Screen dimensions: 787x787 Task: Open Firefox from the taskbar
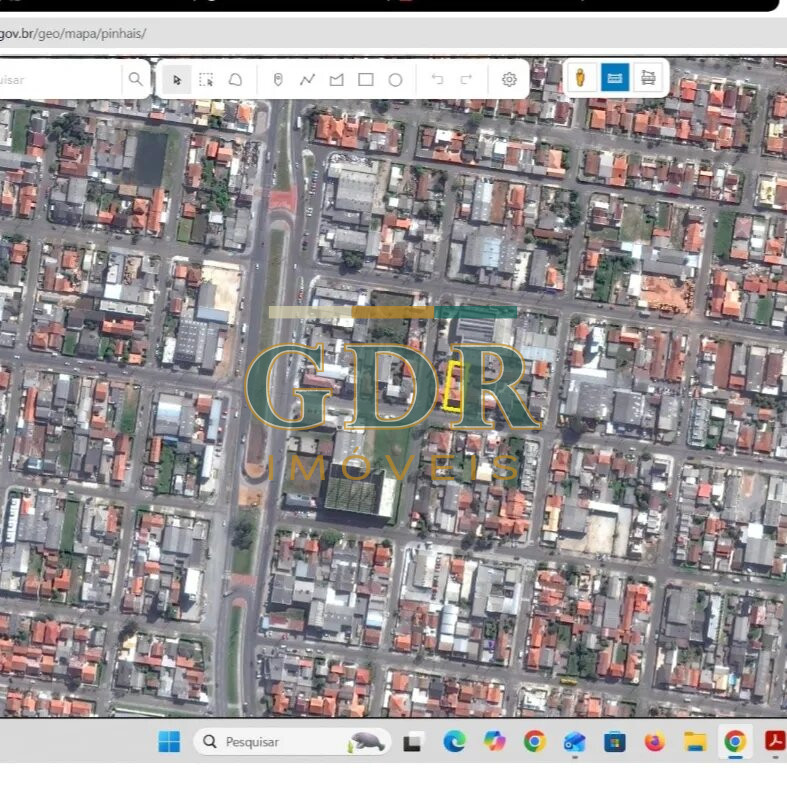(654, 741)
